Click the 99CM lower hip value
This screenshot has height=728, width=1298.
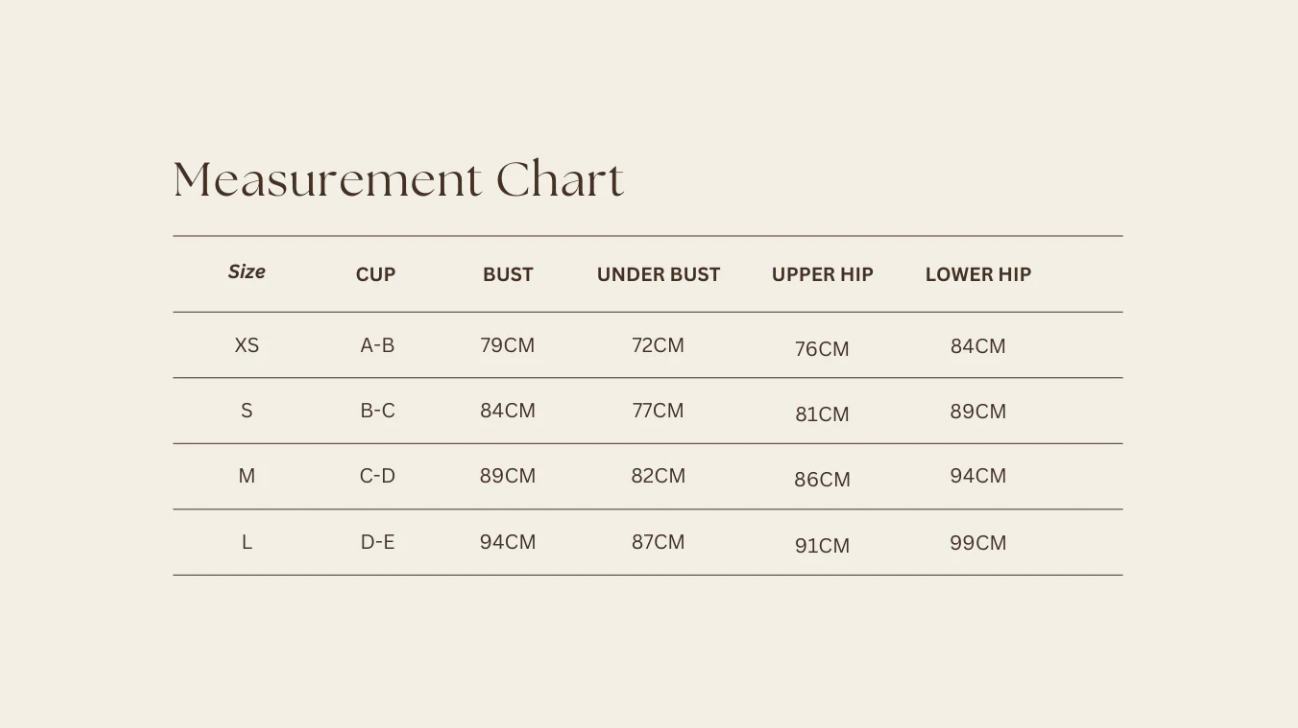pos(978,543)
